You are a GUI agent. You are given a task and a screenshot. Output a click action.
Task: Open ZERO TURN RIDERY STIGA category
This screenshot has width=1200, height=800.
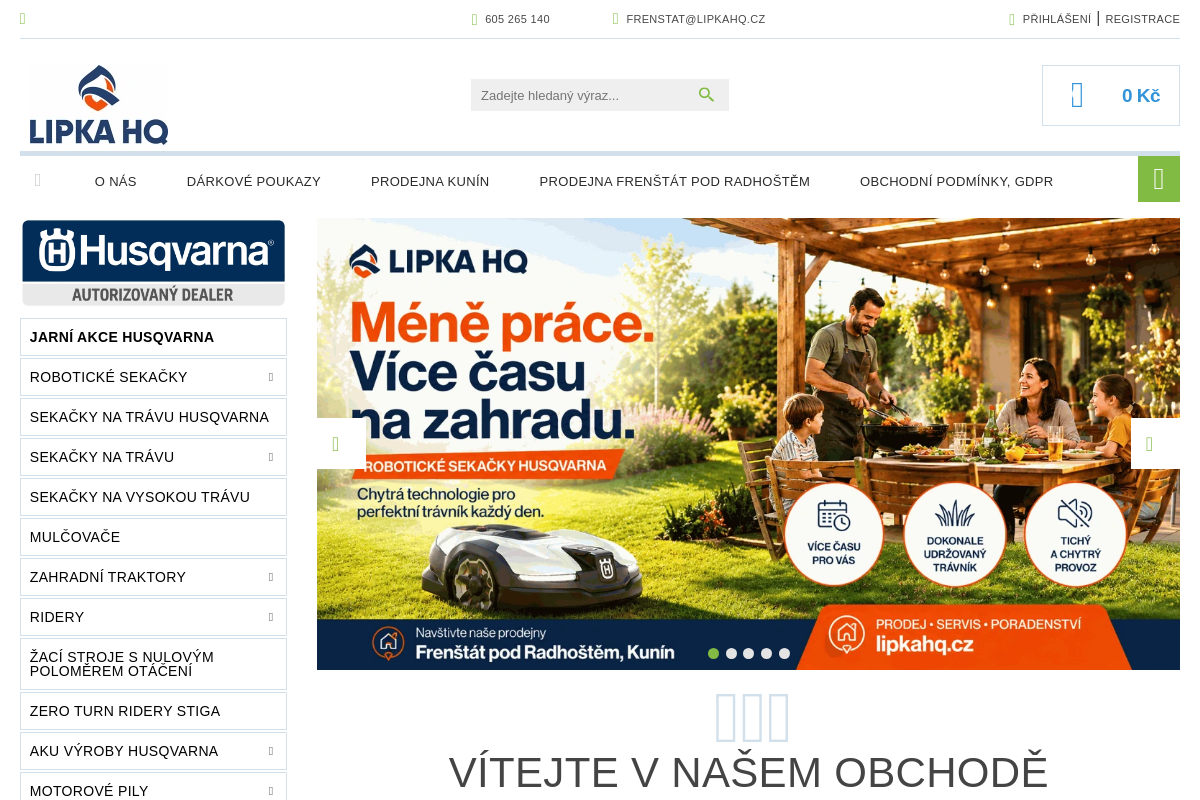tap(153, 711)
